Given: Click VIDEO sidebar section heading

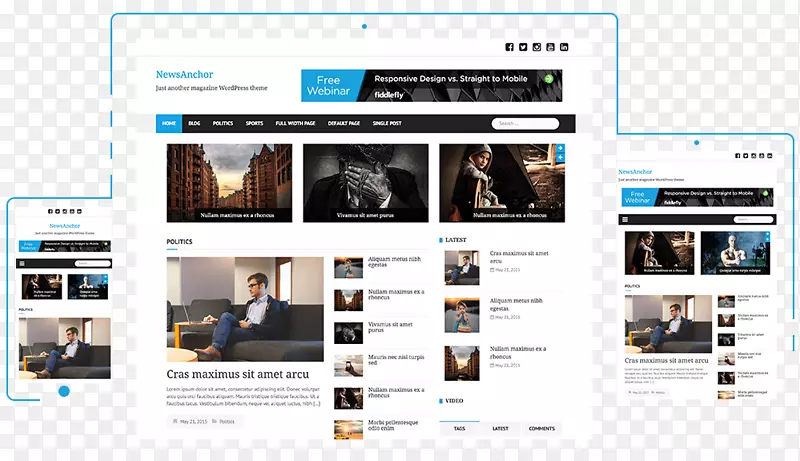Looking at the screenshot, I should 454,401.
